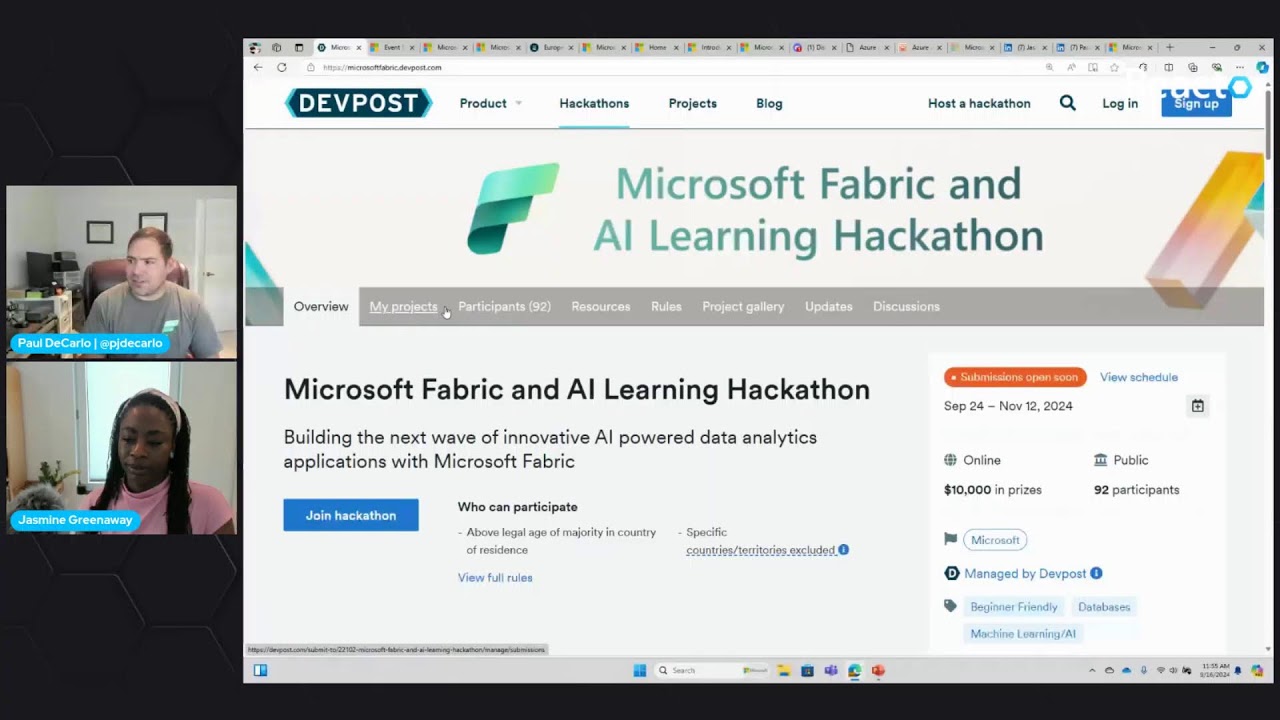1280x720 pixels.
Task: Click the Microsoft organizer tag
Action: click(995, 540)
